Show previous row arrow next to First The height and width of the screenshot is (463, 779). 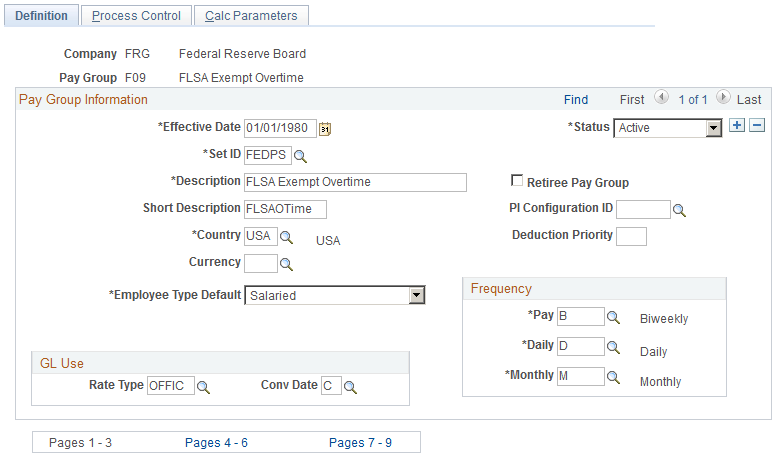click(661, 97)
